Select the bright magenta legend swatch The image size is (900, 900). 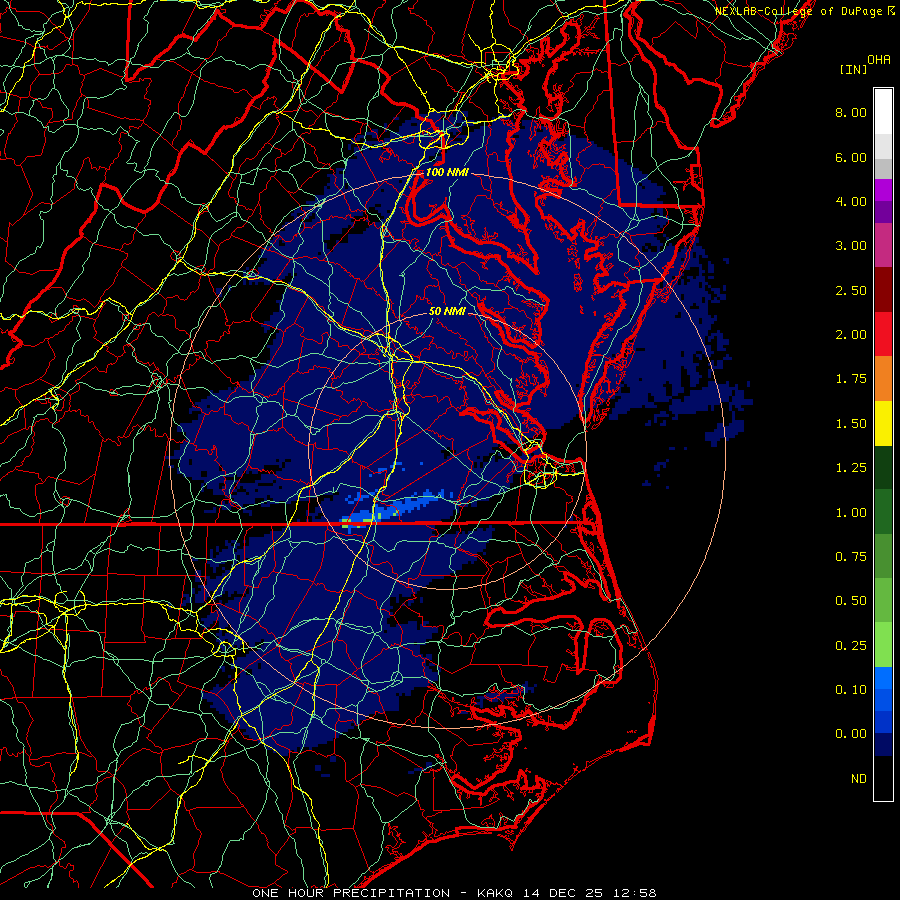(883, 190)
